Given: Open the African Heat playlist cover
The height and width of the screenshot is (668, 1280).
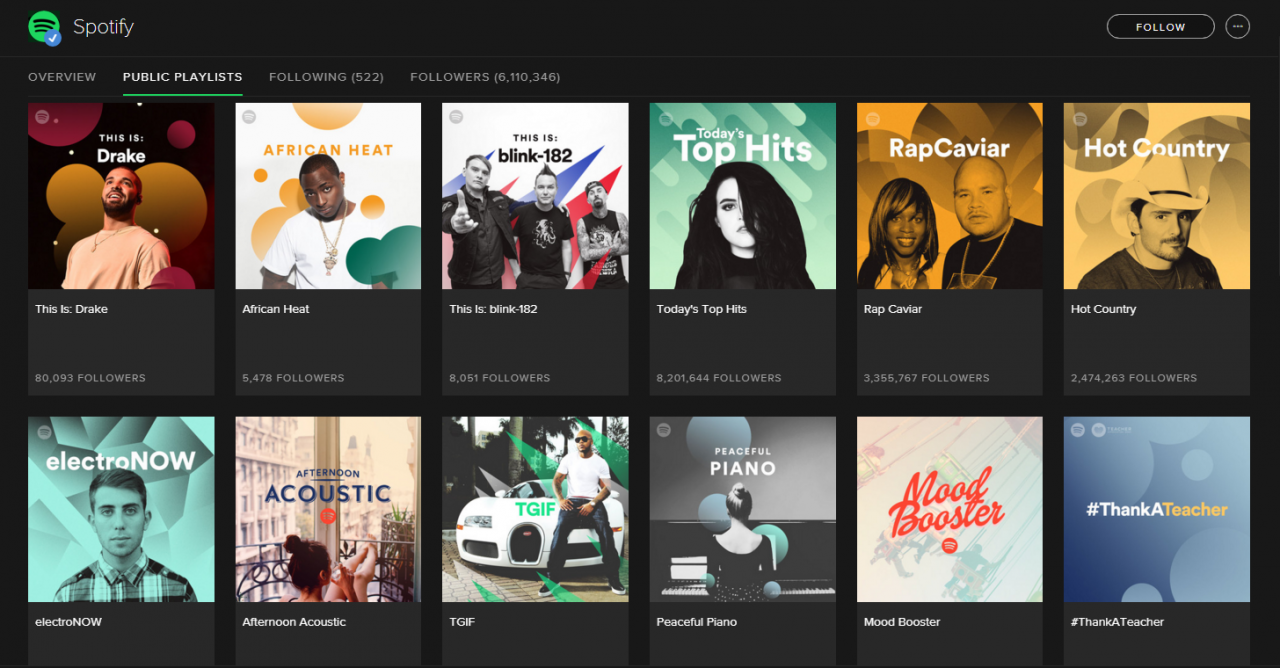Looking at the screenshot, I should pos(328,196).
